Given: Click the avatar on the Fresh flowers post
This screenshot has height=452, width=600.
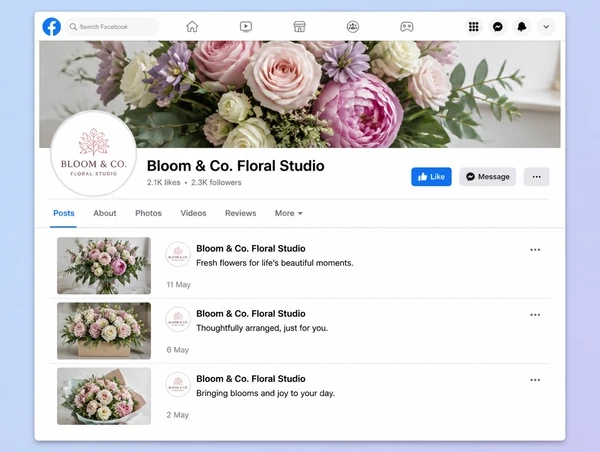Looking at the screenshot, I should [x=178, y=254].
